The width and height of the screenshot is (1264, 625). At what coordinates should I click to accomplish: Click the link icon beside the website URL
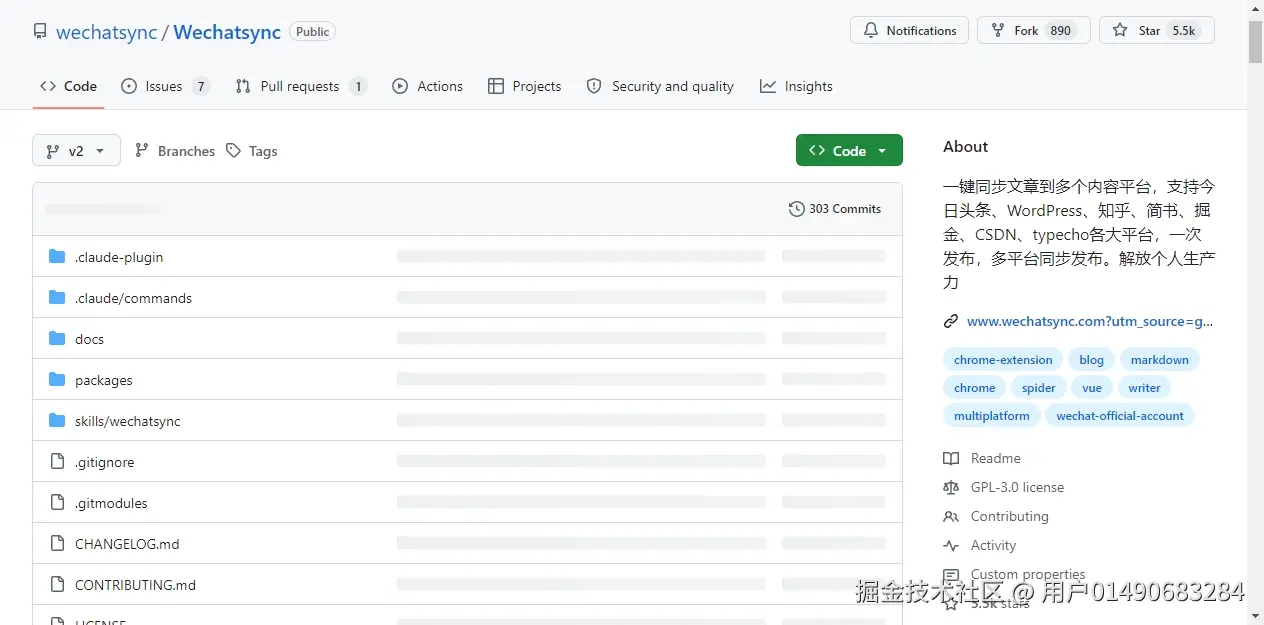point(951,321)
